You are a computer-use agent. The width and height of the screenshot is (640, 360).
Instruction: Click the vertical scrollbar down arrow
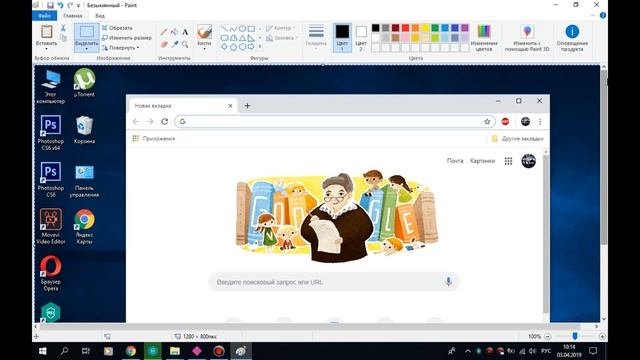(x=604, y=319)
